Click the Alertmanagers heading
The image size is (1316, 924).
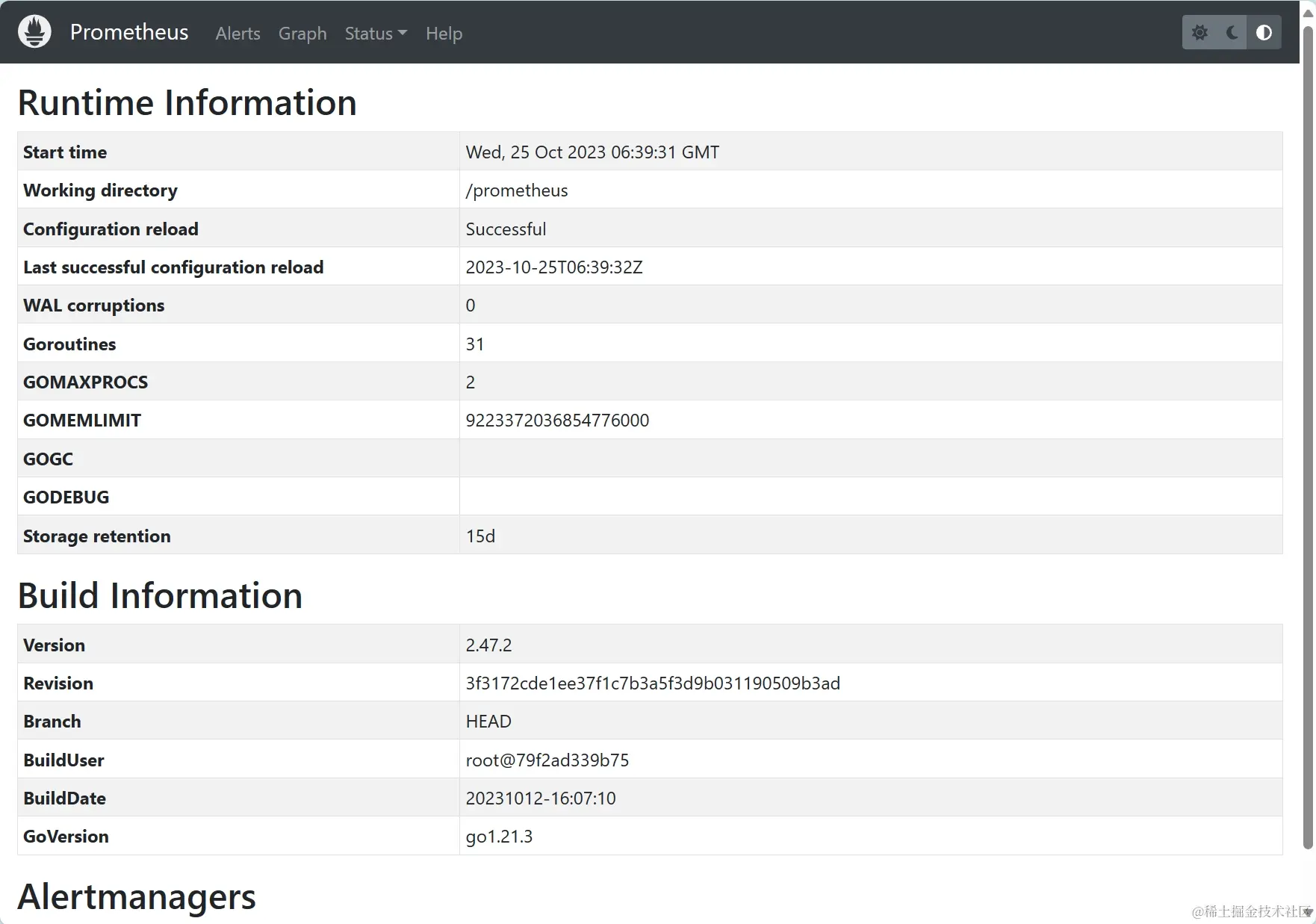(x=137, y=896)
